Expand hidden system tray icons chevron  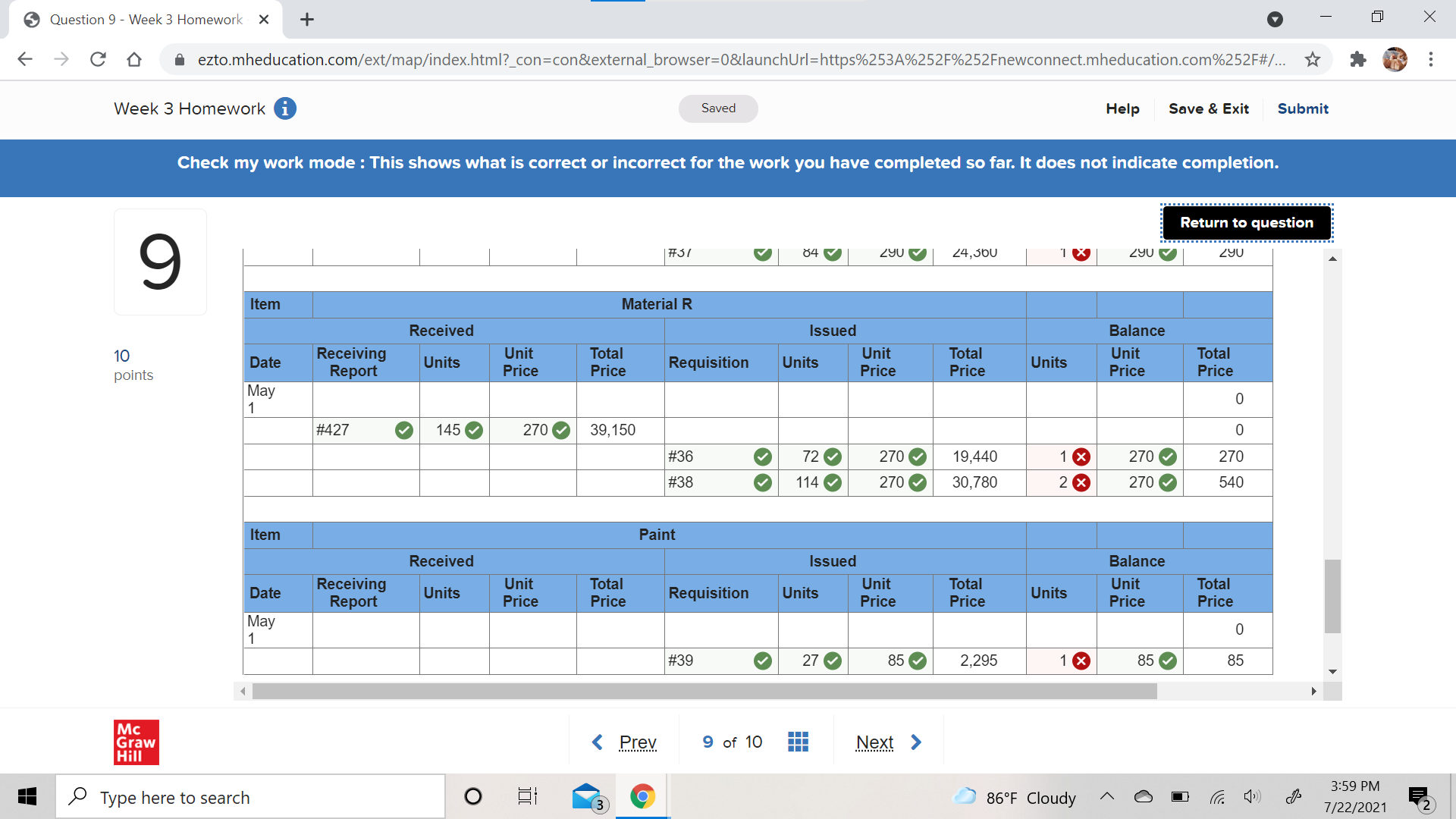click(x=1107, y=797)
